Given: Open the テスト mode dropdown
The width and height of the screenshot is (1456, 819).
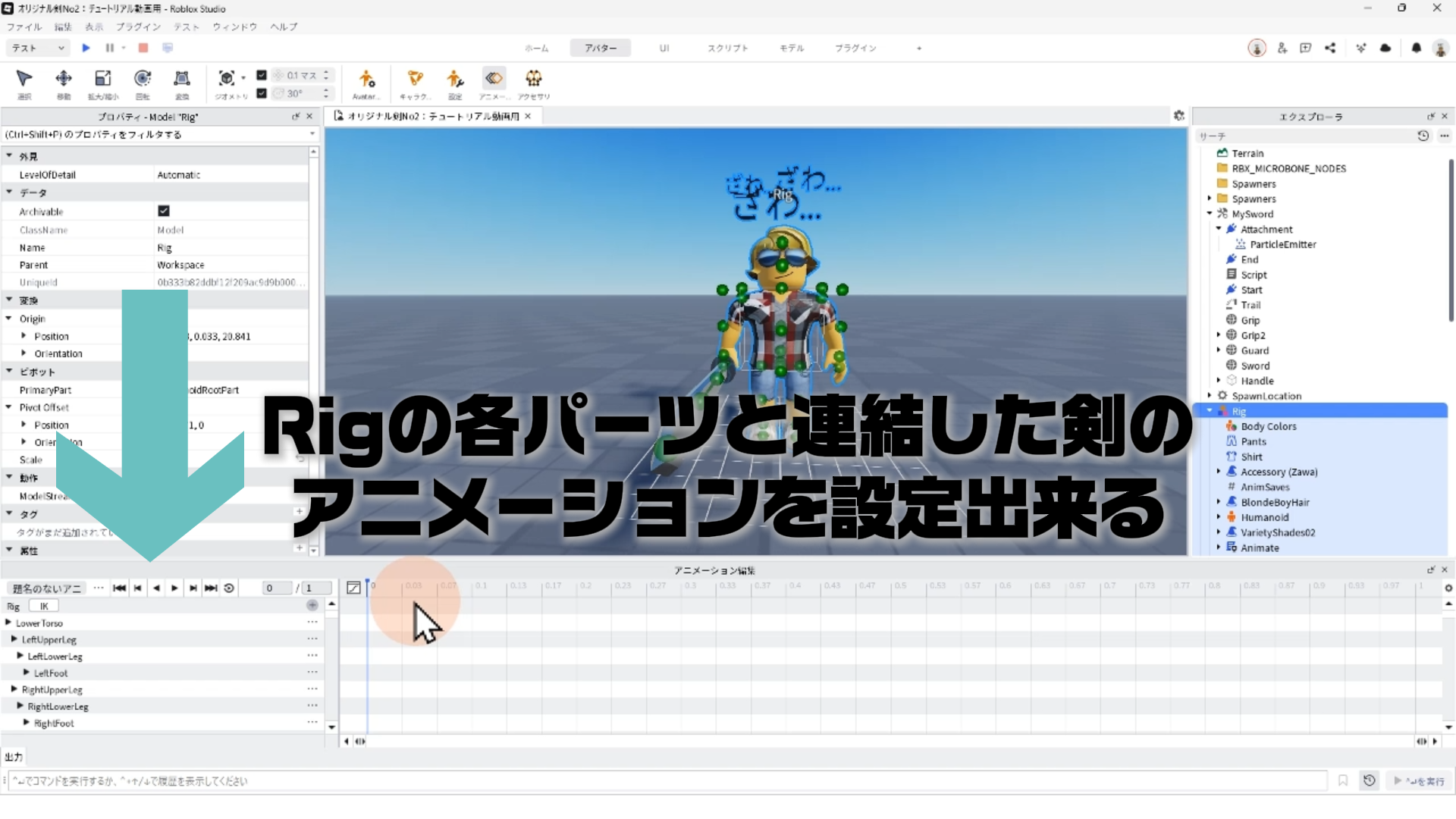Looking at the screenshot, I should (38, 48).
